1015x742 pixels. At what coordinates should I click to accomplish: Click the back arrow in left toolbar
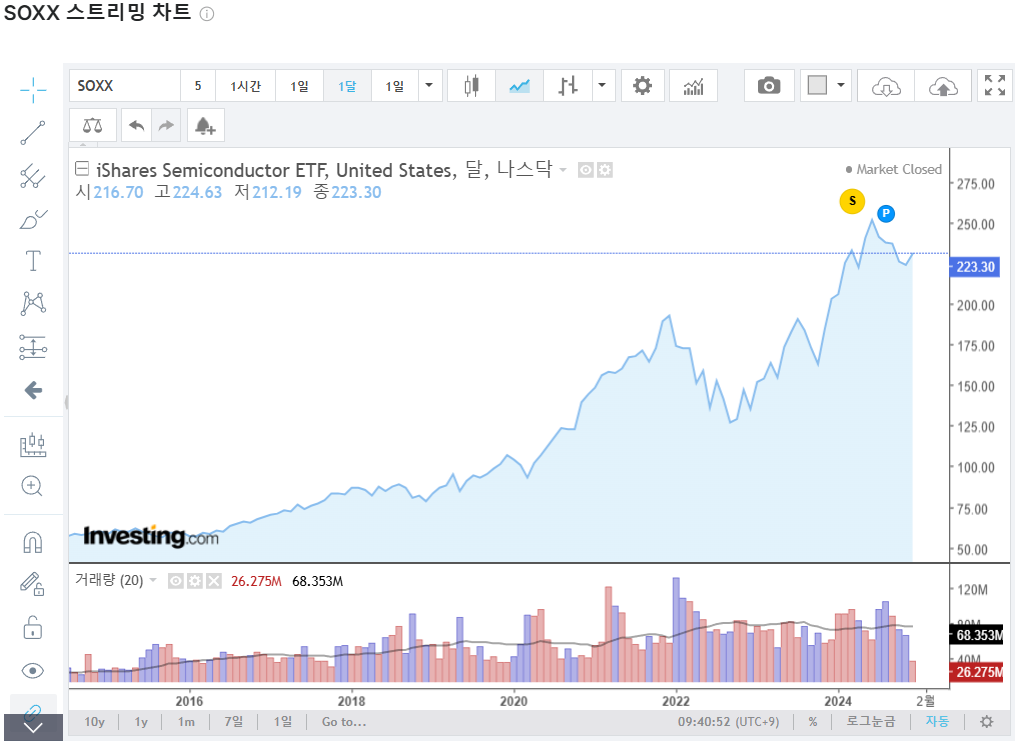coord(33,390)
